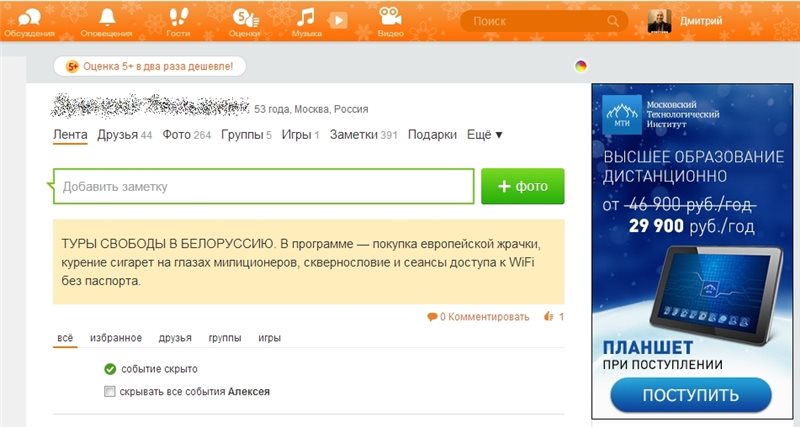The width and height of the screenshot is (800, 427).
Task: Open the Фото 264 tab
Action: (187, 135)
